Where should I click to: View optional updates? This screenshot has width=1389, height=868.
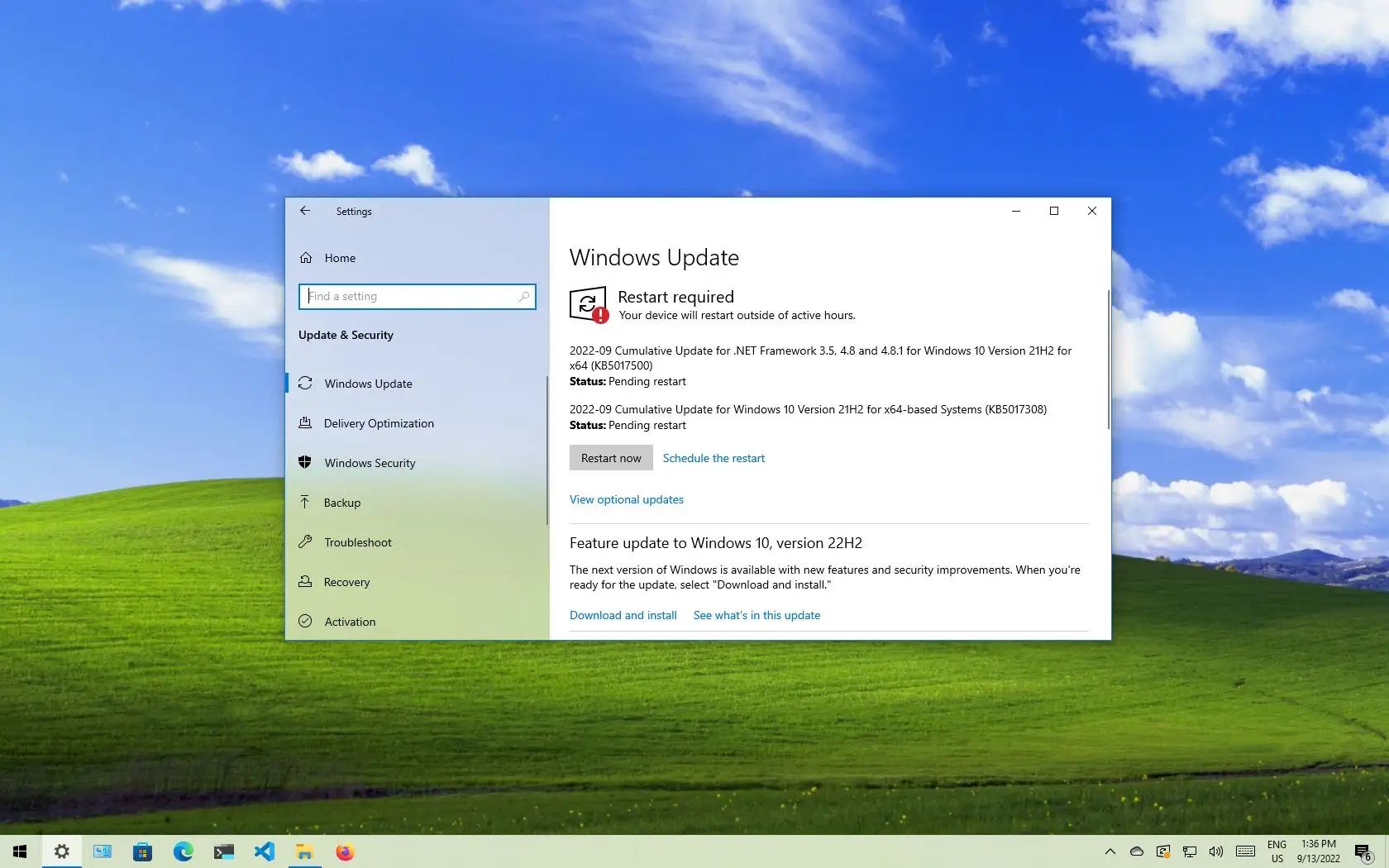626,499
